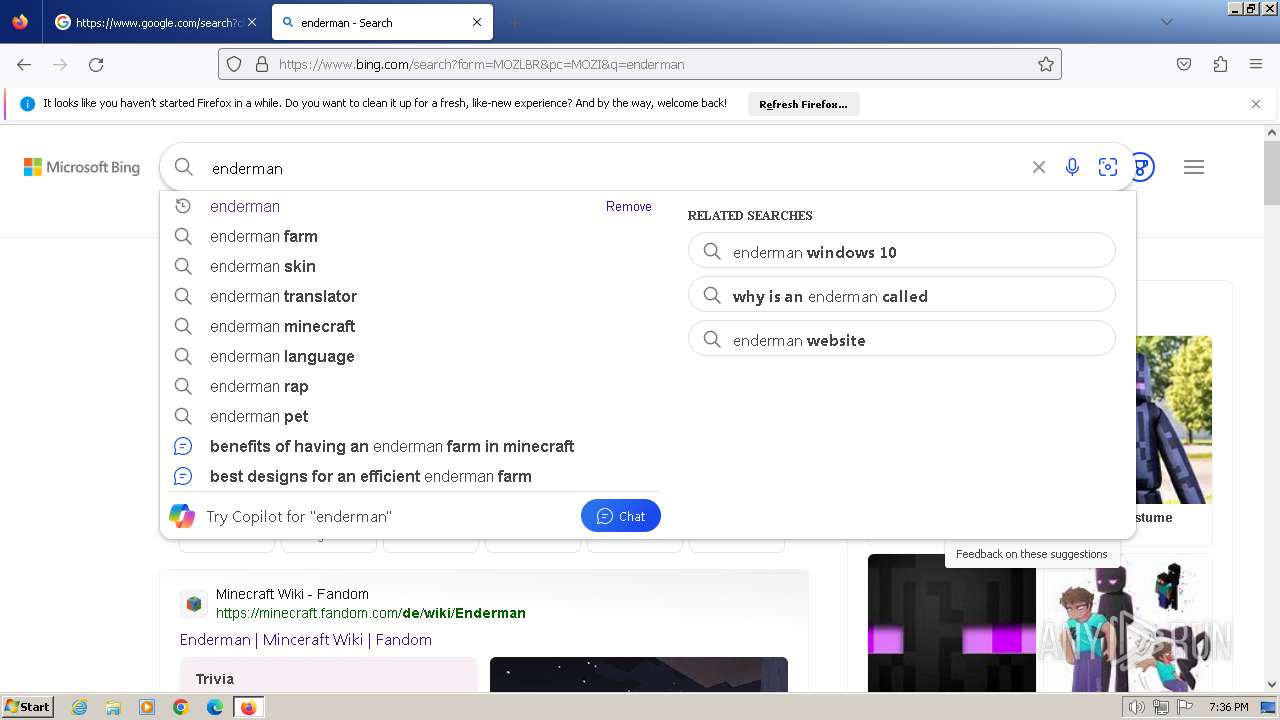1280x720 pixels.
Task: Dismiss the Refresh Firefox notification bar
Action: (1256, 104)
